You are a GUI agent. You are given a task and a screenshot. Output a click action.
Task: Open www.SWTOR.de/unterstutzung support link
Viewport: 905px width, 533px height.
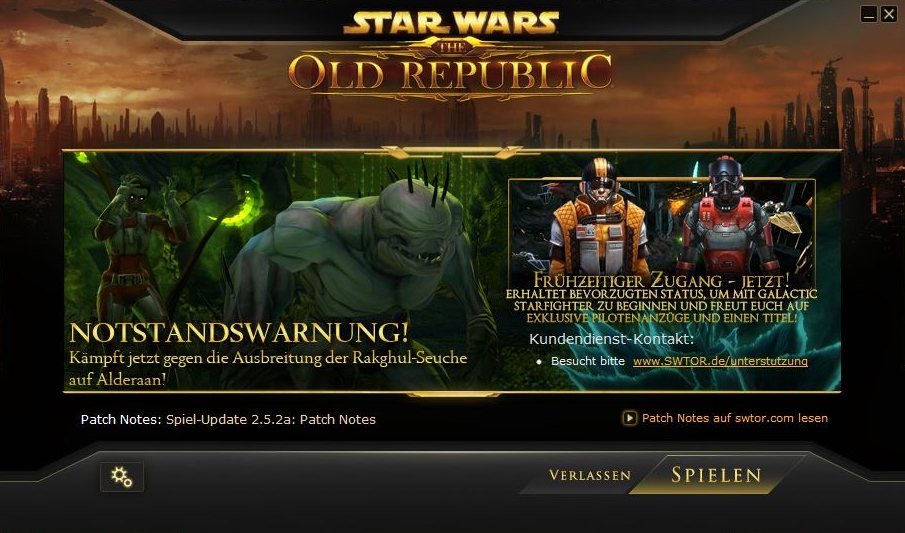click(x=720, y=361)
